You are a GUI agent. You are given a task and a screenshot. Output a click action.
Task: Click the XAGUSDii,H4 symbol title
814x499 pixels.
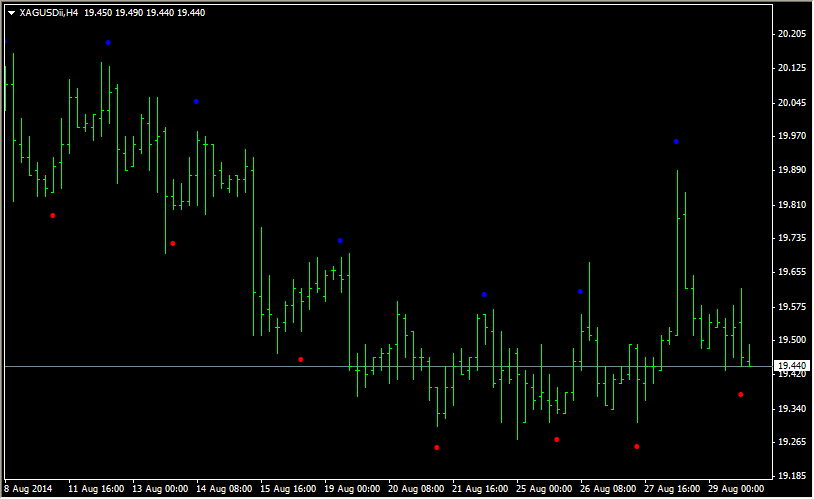(49, 13)
